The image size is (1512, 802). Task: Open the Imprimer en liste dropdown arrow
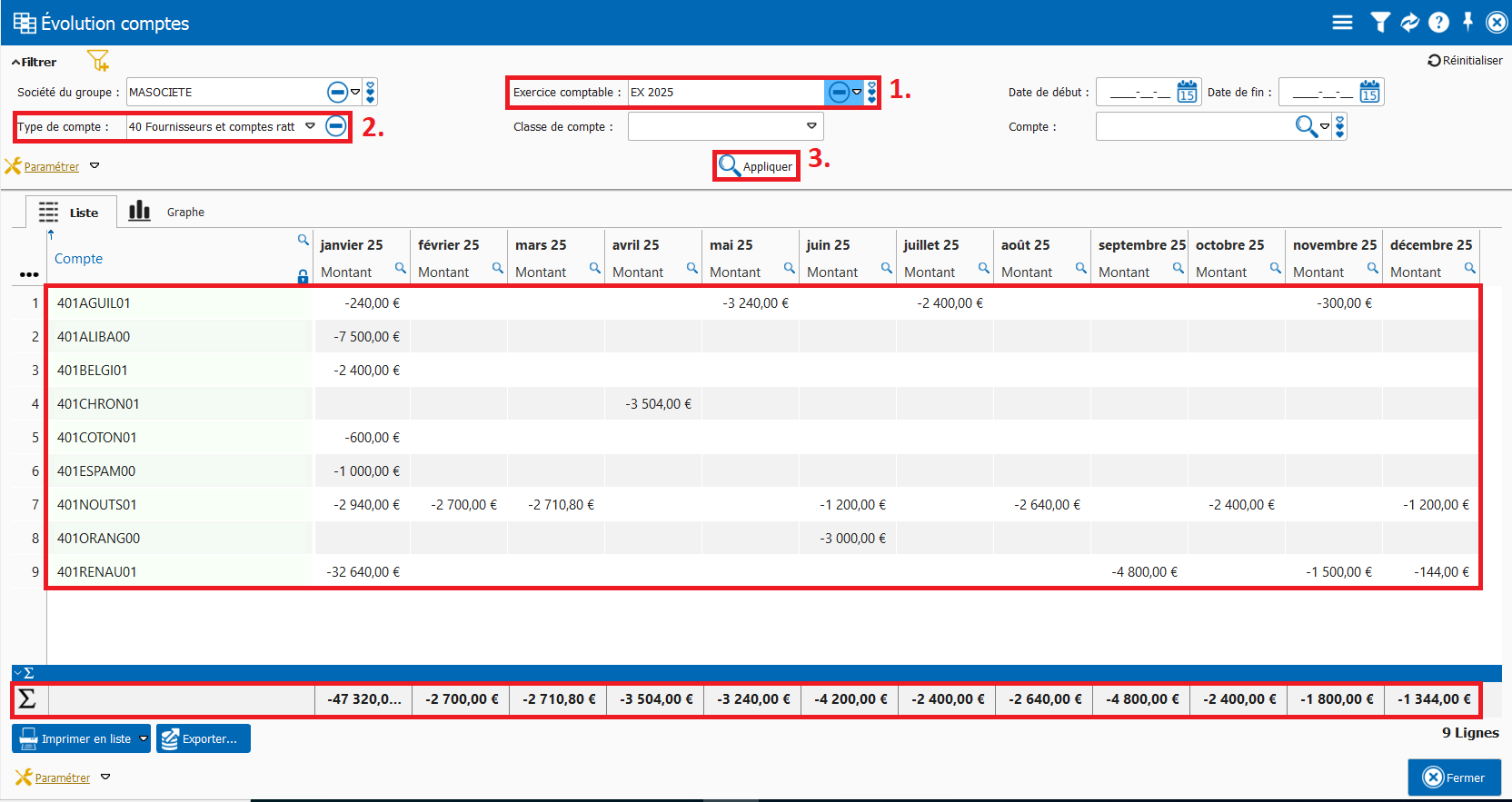(144, 738)
